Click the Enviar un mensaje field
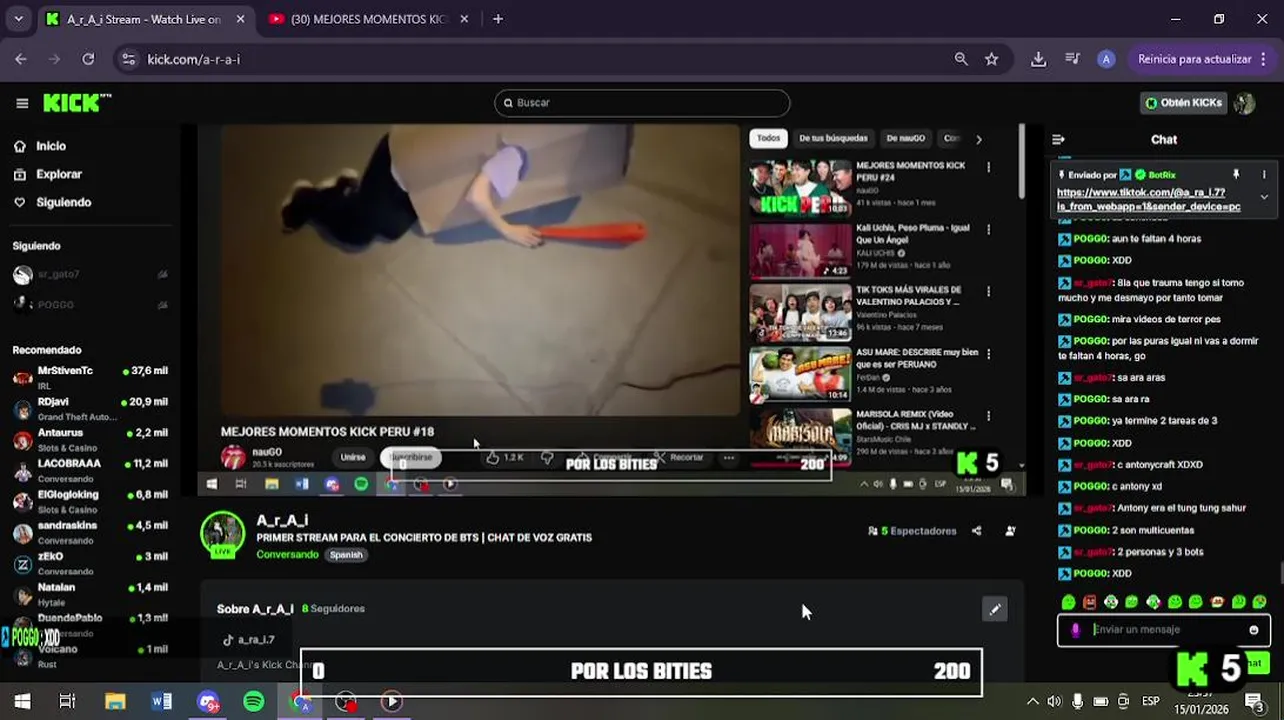This screenshot has height=720, width=1284. point(1165,630)
